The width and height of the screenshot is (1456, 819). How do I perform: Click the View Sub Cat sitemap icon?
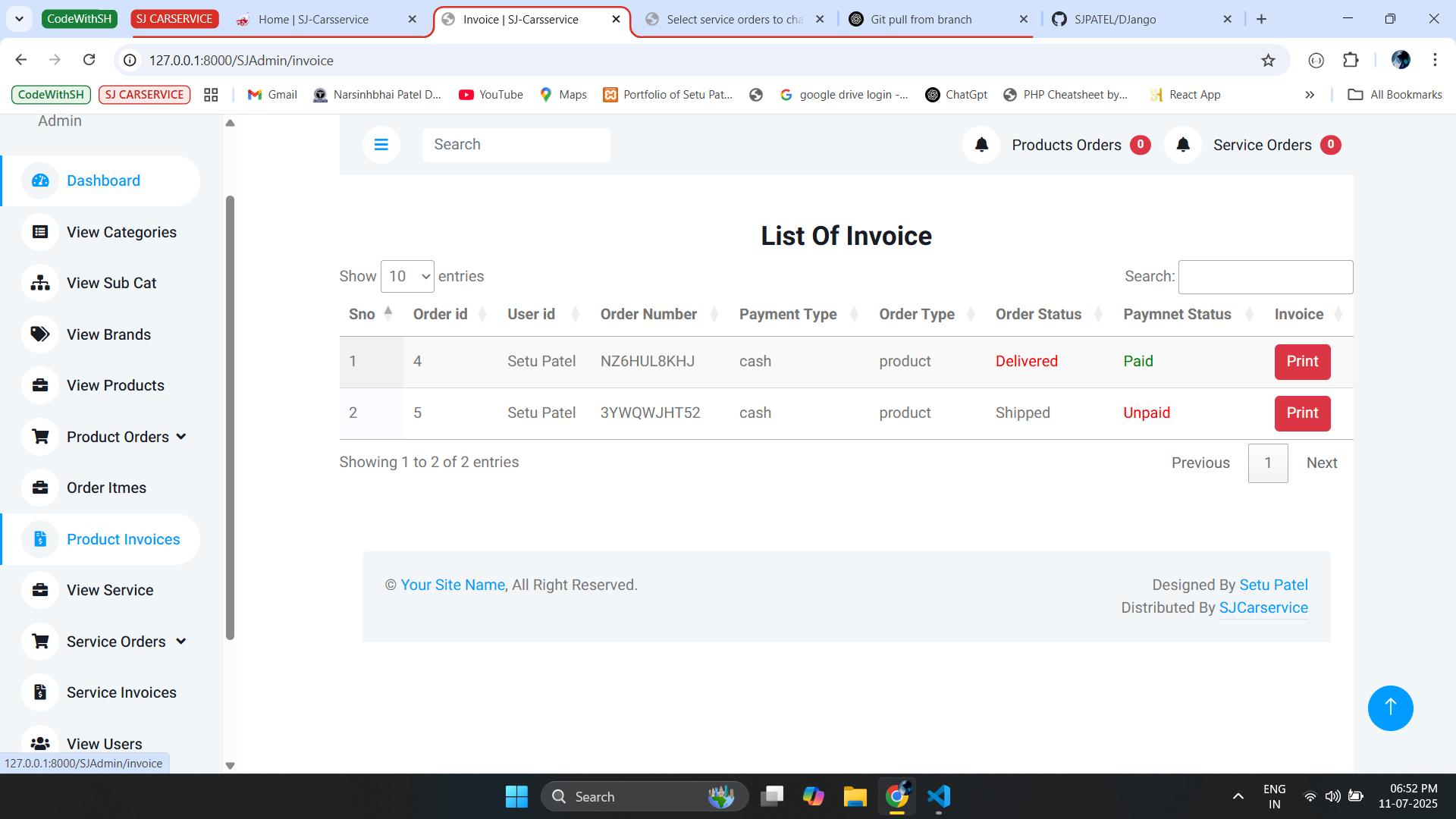[40, 283]
